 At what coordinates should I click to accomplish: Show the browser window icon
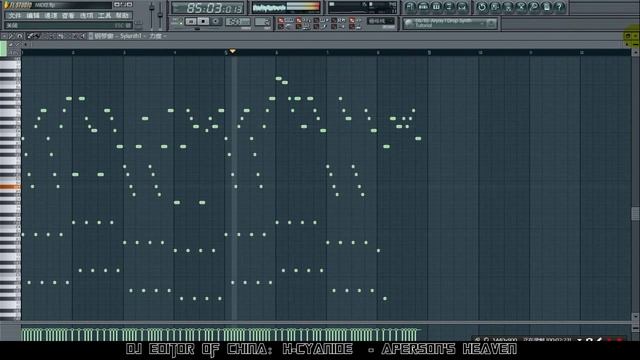[449, 7]
